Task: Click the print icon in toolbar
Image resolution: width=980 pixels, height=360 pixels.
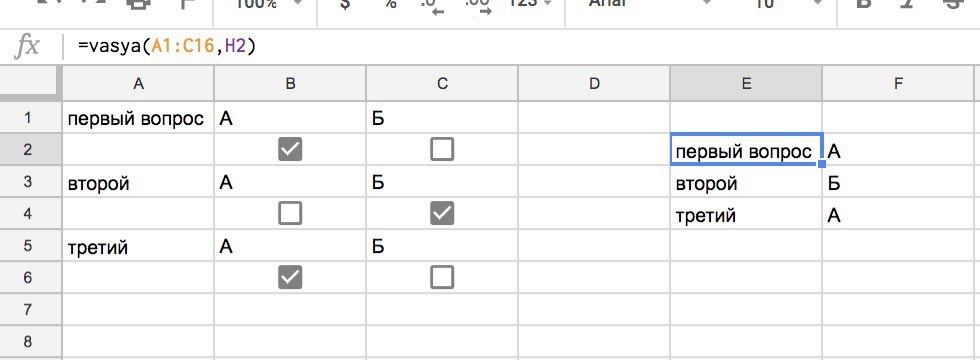Action: click(139, 4)
